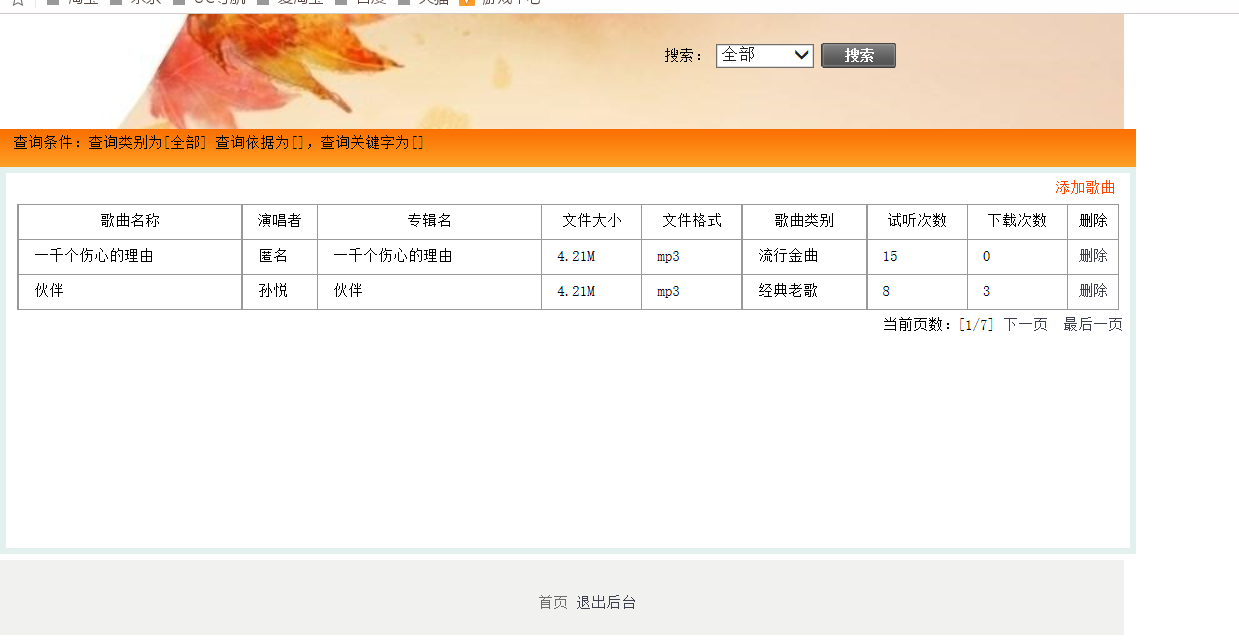Click mp3 format in 流行金曲 row
The width and height of the screenshot is (1239, 644).
(x=668, y=257)
